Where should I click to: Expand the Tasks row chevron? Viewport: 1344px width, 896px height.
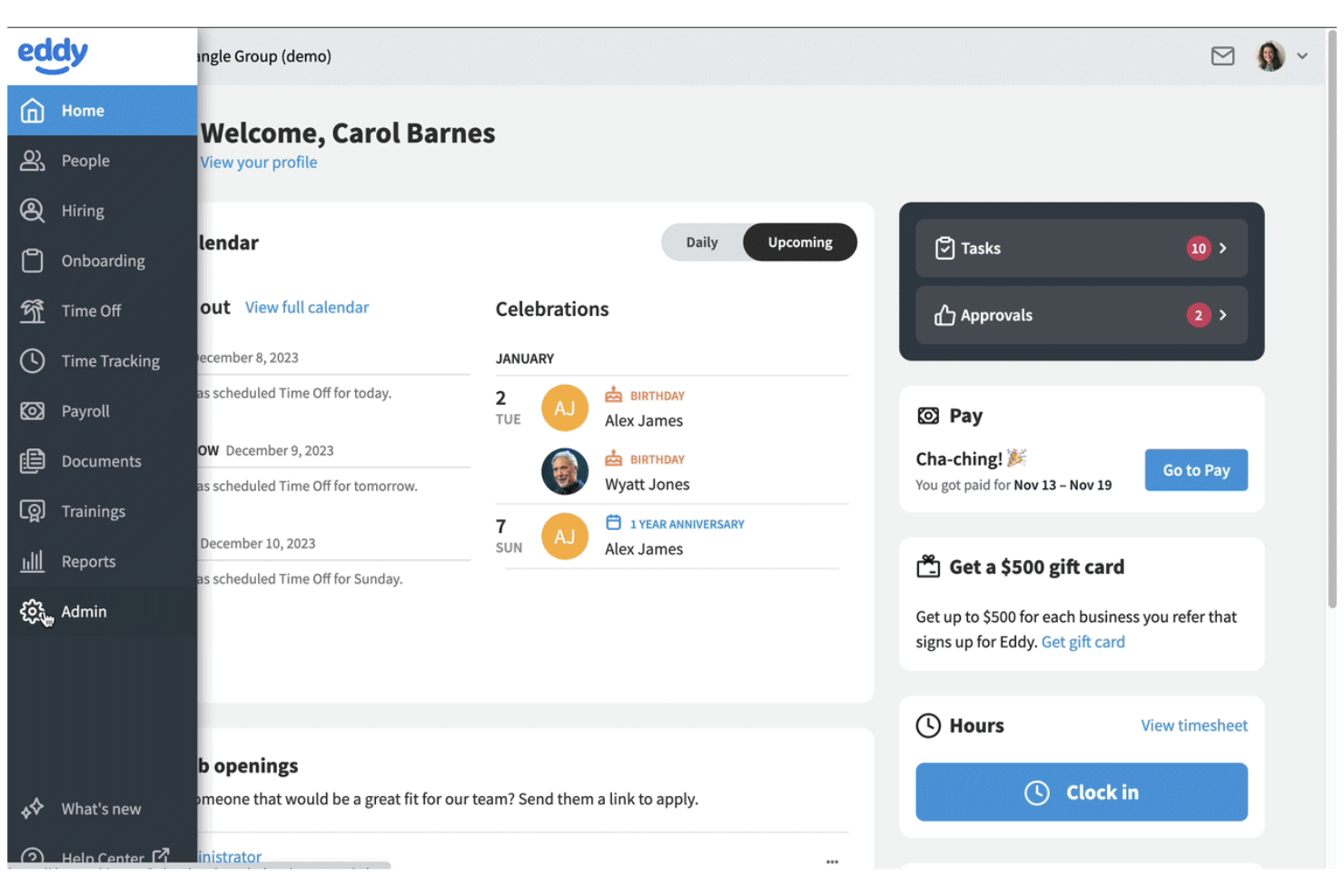coord(1223,248)
